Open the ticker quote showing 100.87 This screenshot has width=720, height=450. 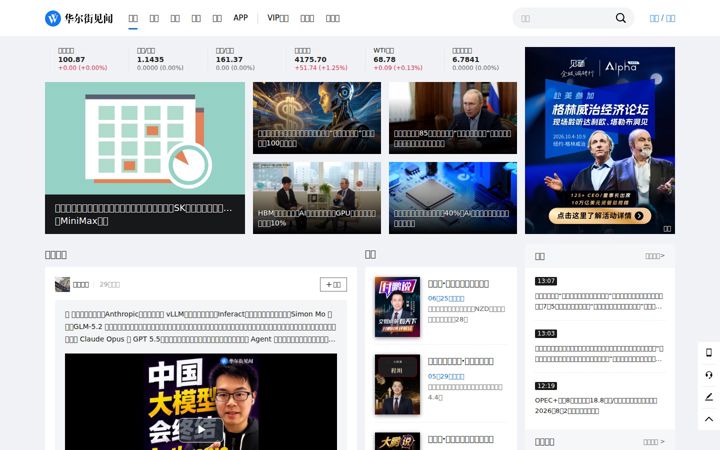tap(83, 59)
